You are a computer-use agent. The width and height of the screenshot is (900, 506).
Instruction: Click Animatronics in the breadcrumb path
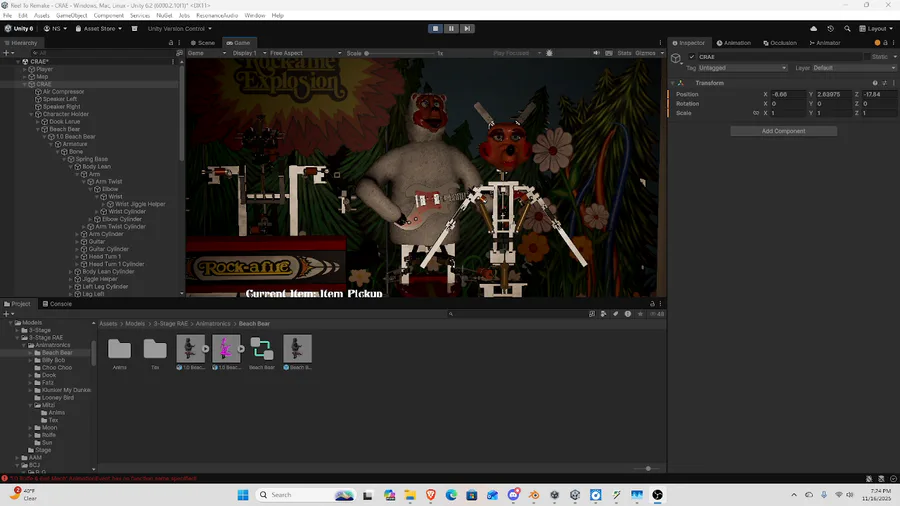(213, 324)
